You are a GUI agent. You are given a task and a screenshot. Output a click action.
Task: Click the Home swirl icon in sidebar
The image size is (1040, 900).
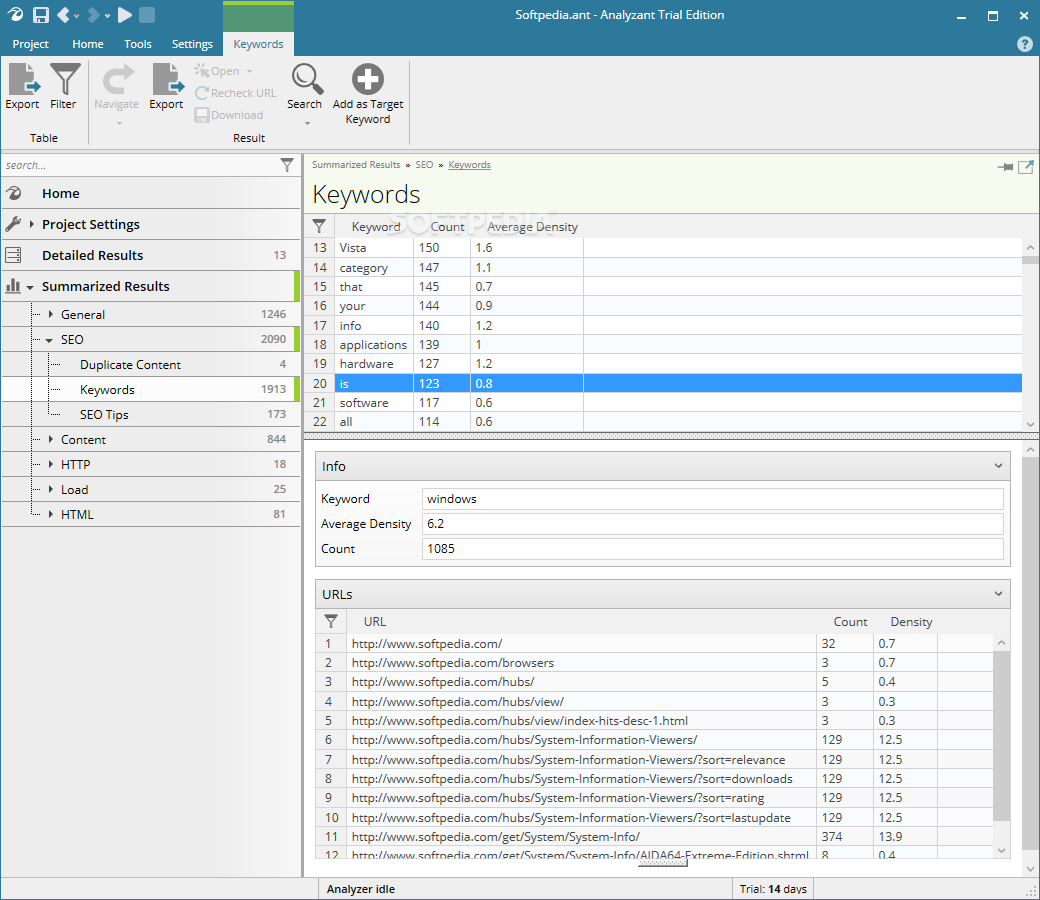click(x=14, y=193)
